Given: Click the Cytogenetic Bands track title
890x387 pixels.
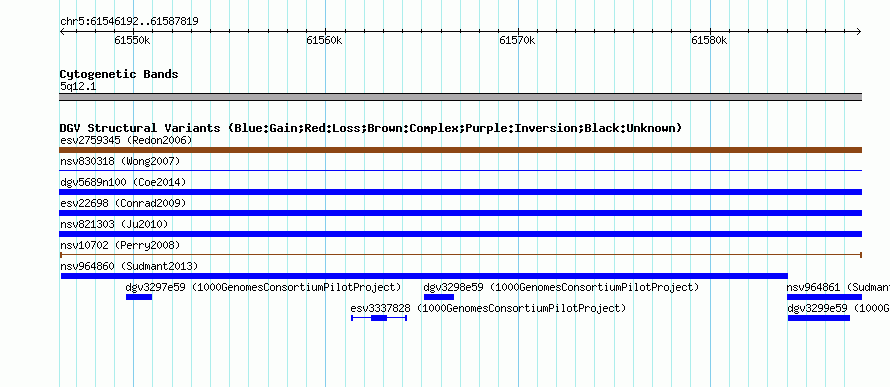Looking at the screenshot, I should point(119,74).
